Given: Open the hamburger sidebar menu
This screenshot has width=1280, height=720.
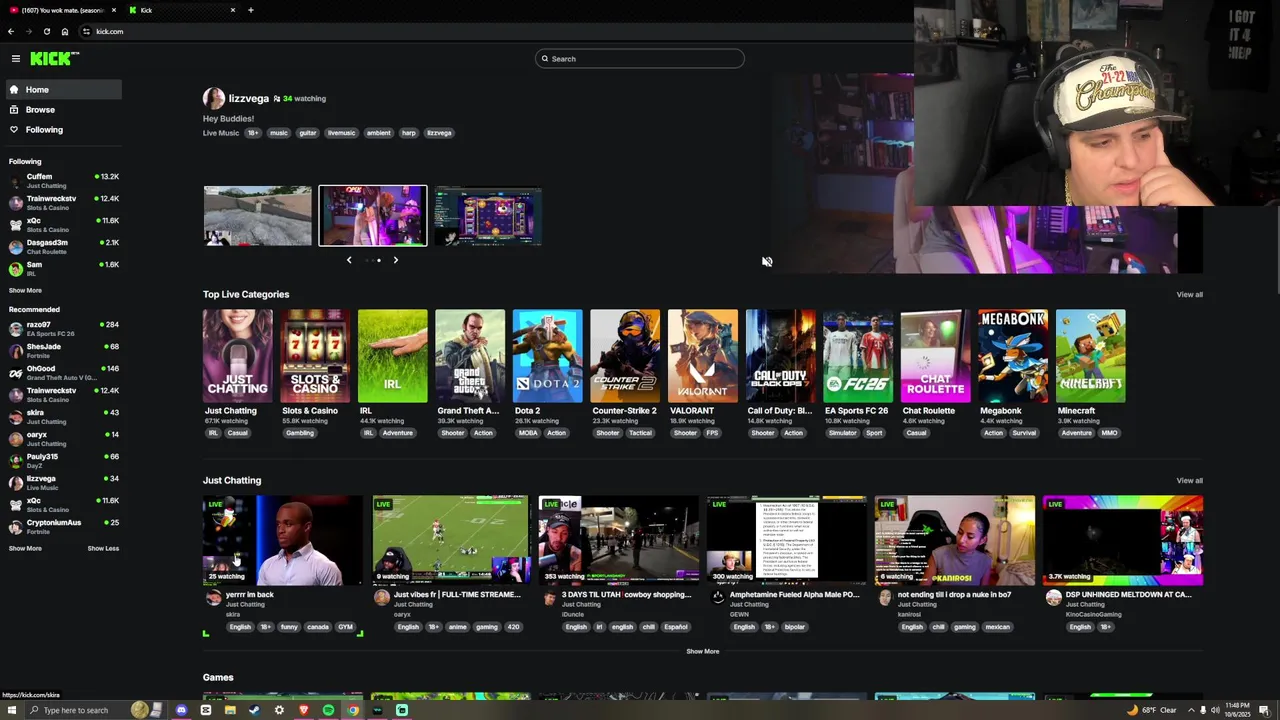Looking at the screenshot, I should click(15, 59).
